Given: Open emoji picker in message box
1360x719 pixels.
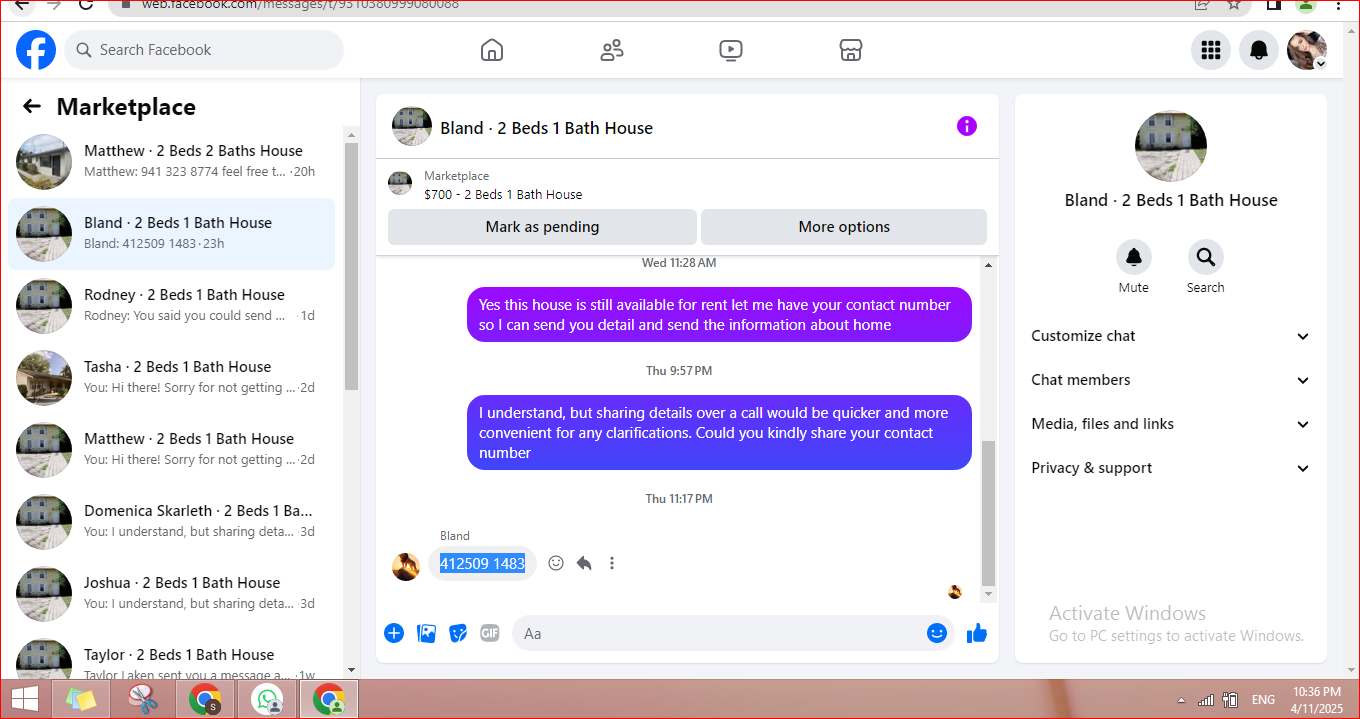Looking at the screenshot, I should coord(937,633).
